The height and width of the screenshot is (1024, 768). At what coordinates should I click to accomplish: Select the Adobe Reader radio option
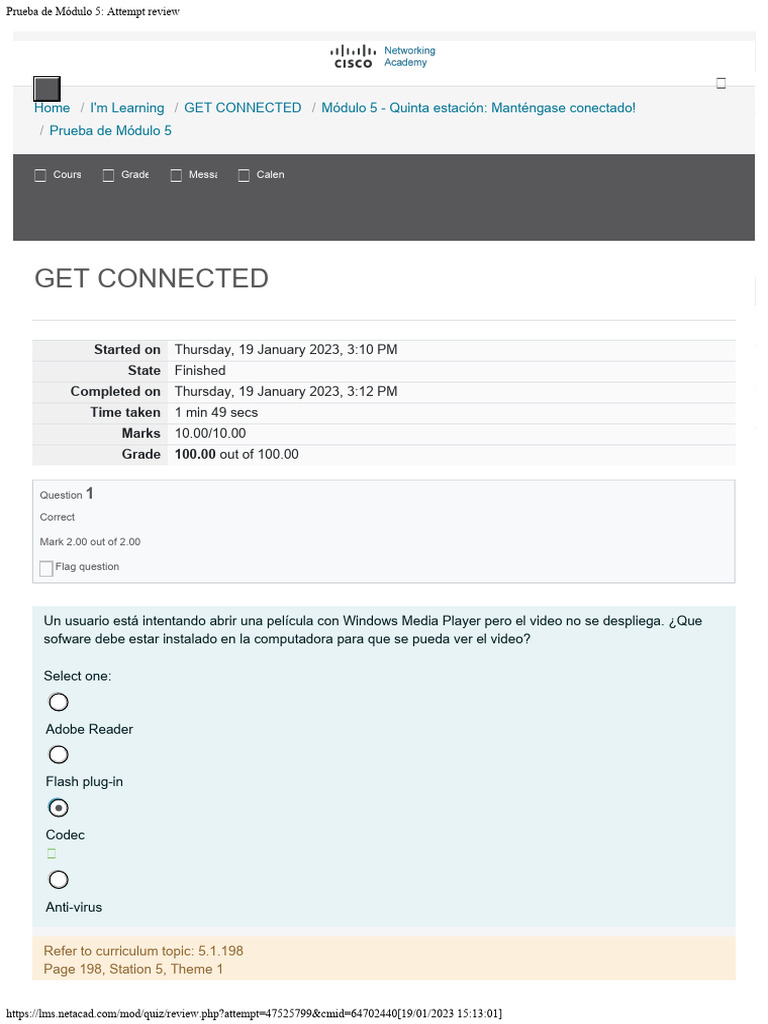[59, 702]
